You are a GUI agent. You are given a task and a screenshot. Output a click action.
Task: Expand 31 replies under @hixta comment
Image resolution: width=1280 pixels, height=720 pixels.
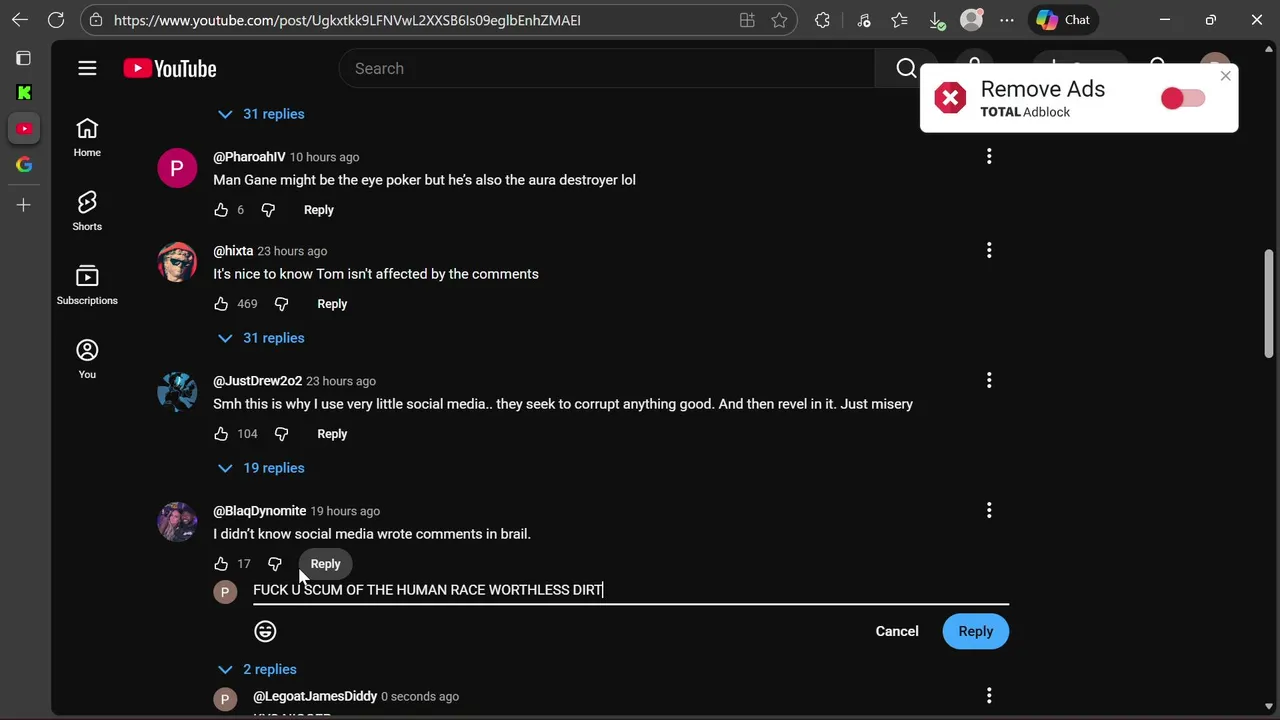pyautogui.click(x=262, y=338)
